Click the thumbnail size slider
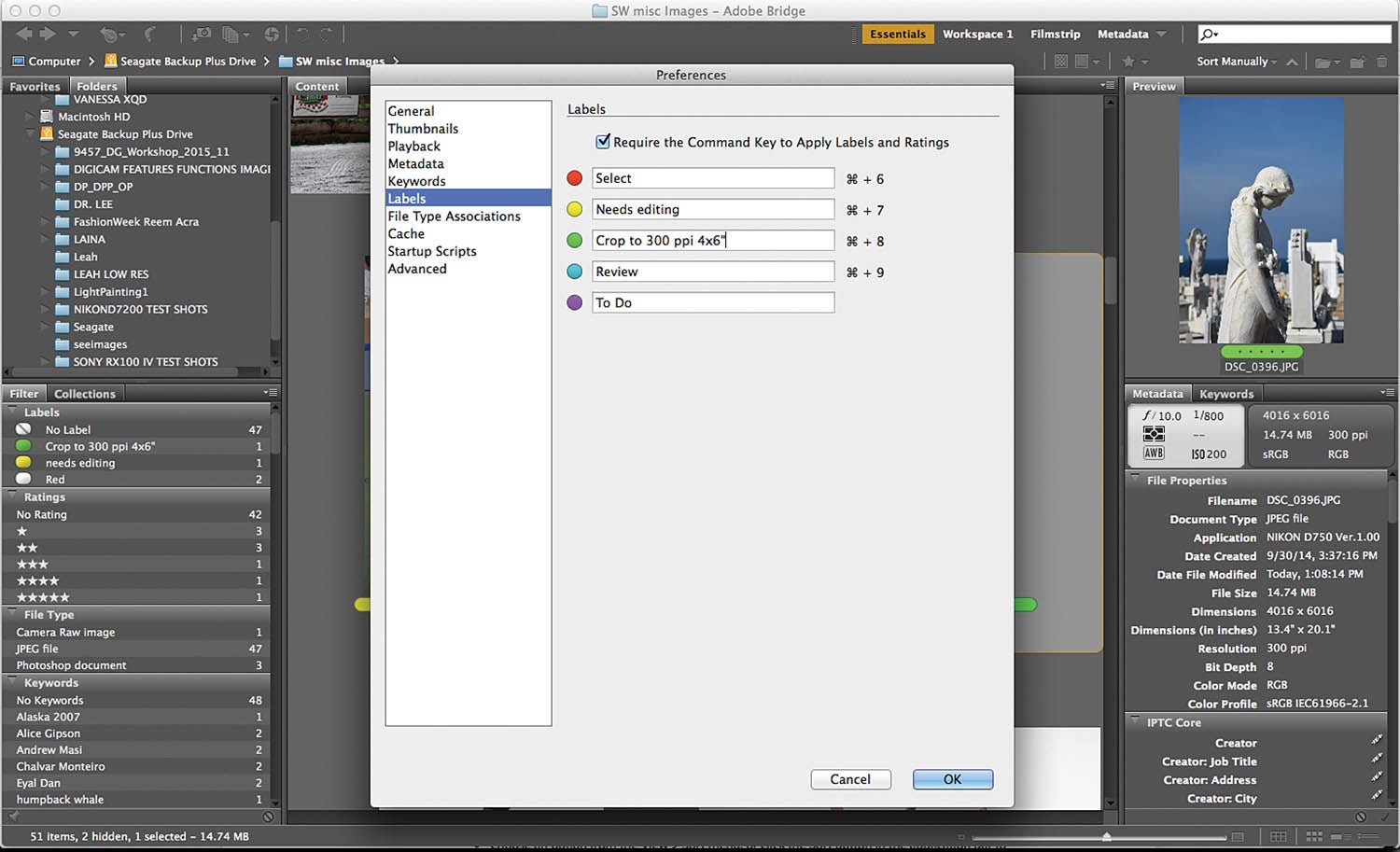The image size is (1400, 852). tap(1106, 836)
